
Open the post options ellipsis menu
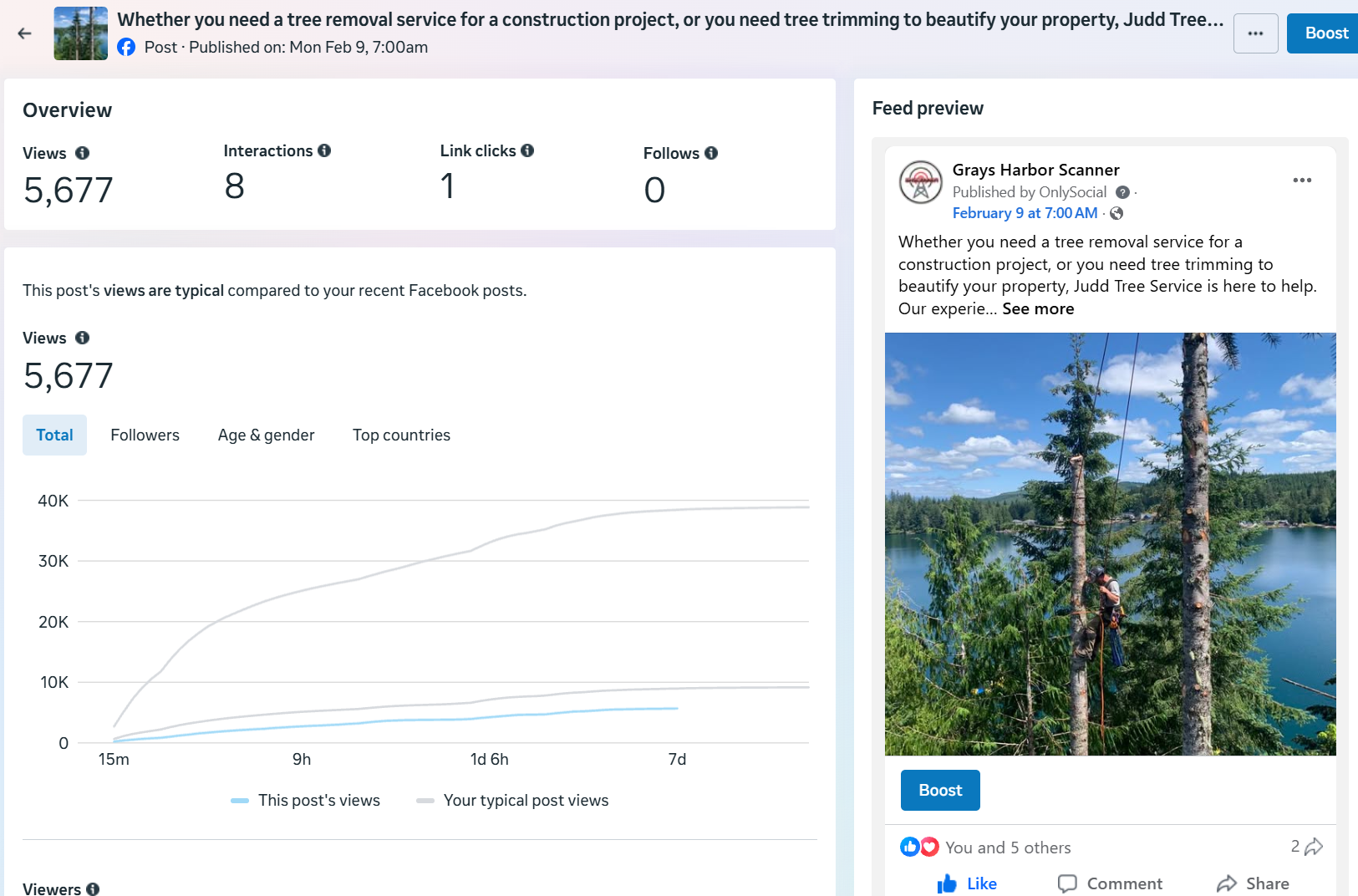pos(1255,33)
